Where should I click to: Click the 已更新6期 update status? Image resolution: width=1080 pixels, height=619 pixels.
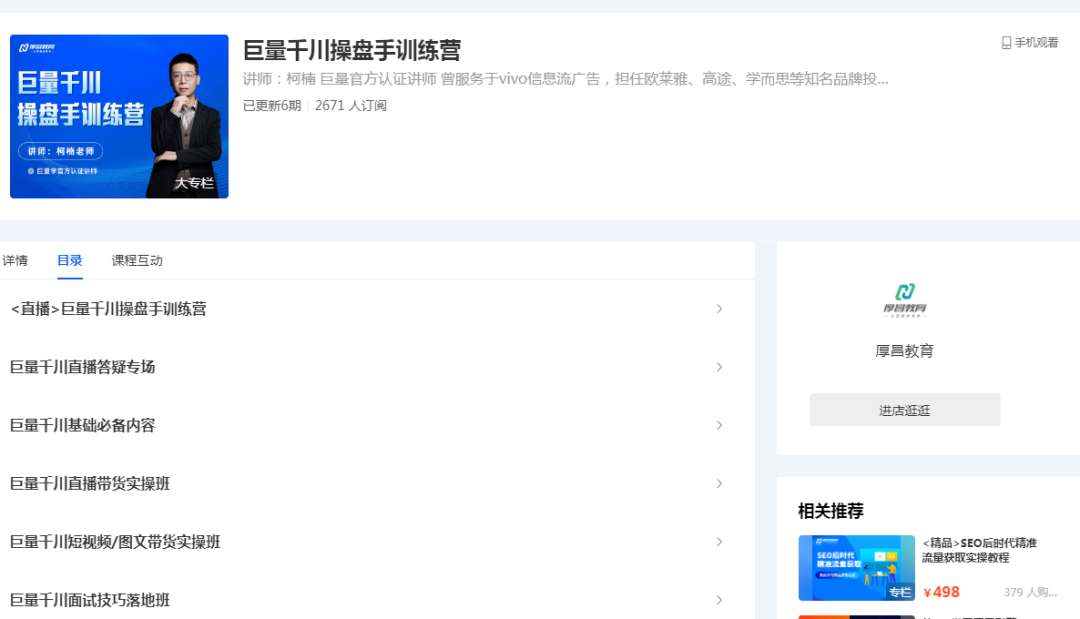tap(272, 105)
